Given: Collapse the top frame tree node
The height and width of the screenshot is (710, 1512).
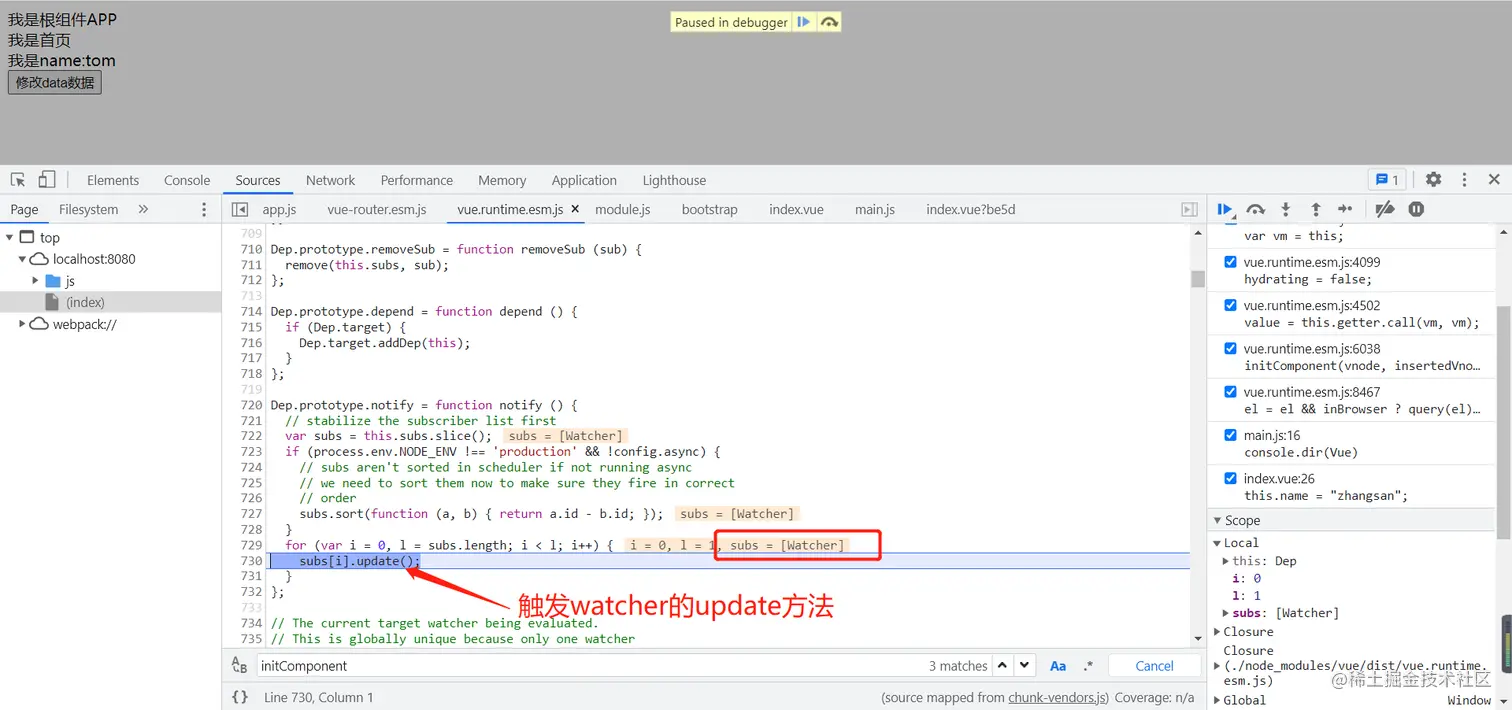Looking at the screenshot, I should (10, 237).
